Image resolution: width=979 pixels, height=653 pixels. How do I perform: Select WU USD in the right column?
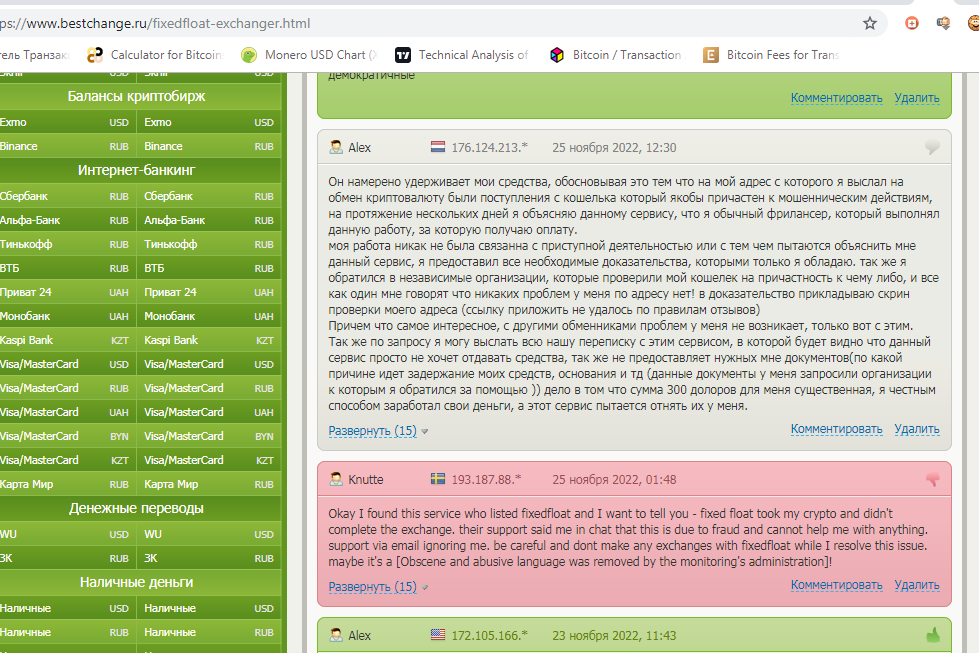(209, 534)
